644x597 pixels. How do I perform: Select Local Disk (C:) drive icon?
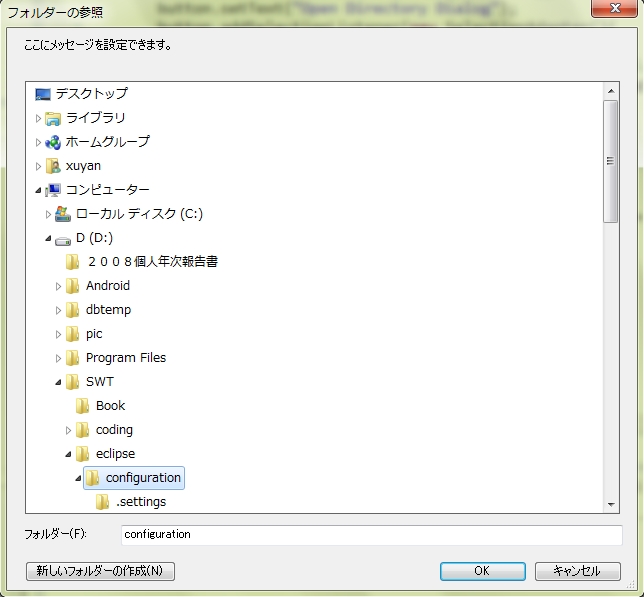(x=63, y=214)
